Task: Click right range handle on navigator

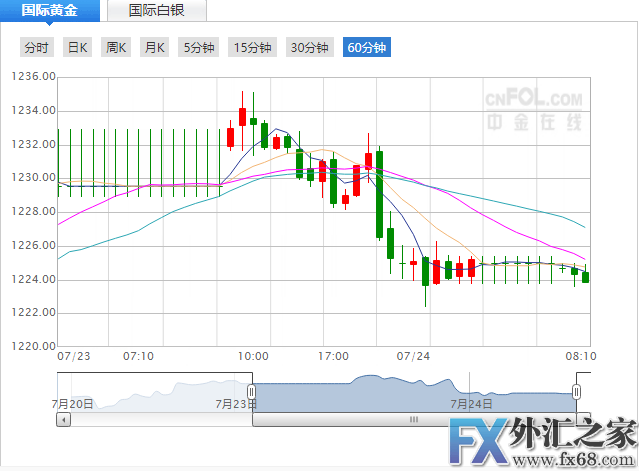Action: (576, 392)
